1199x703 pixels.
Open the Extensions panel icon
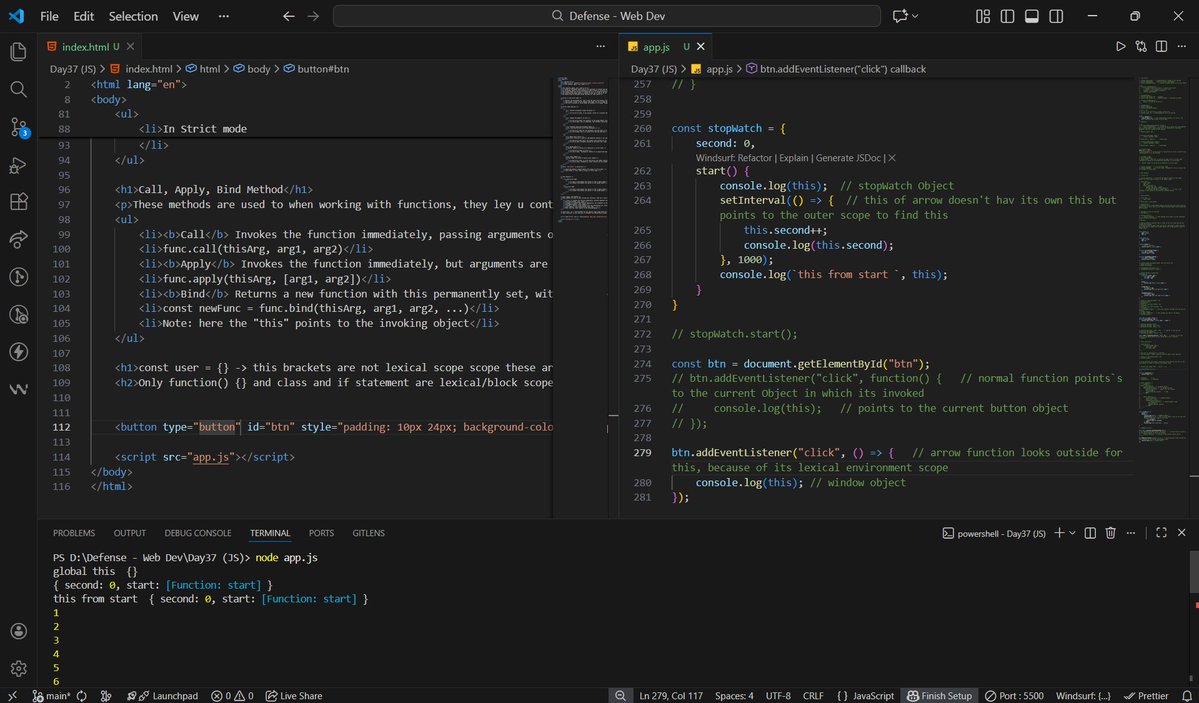pyautogui.click(x=17, y=202)
